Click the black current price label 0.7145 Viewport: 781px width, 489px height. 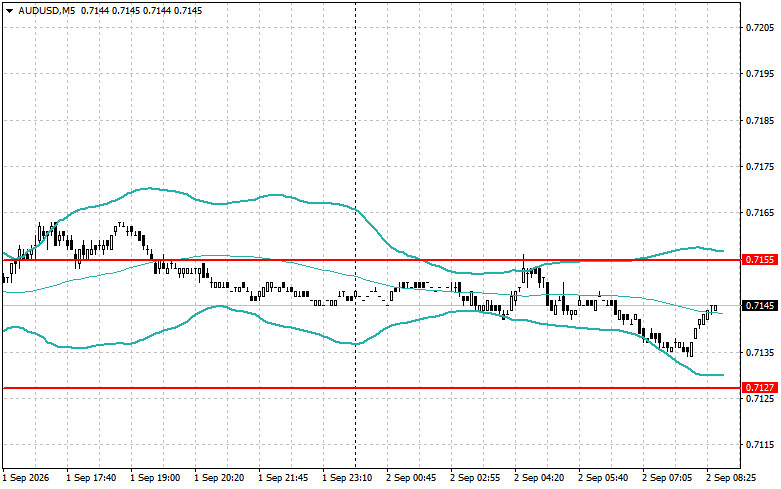(760, 305)
